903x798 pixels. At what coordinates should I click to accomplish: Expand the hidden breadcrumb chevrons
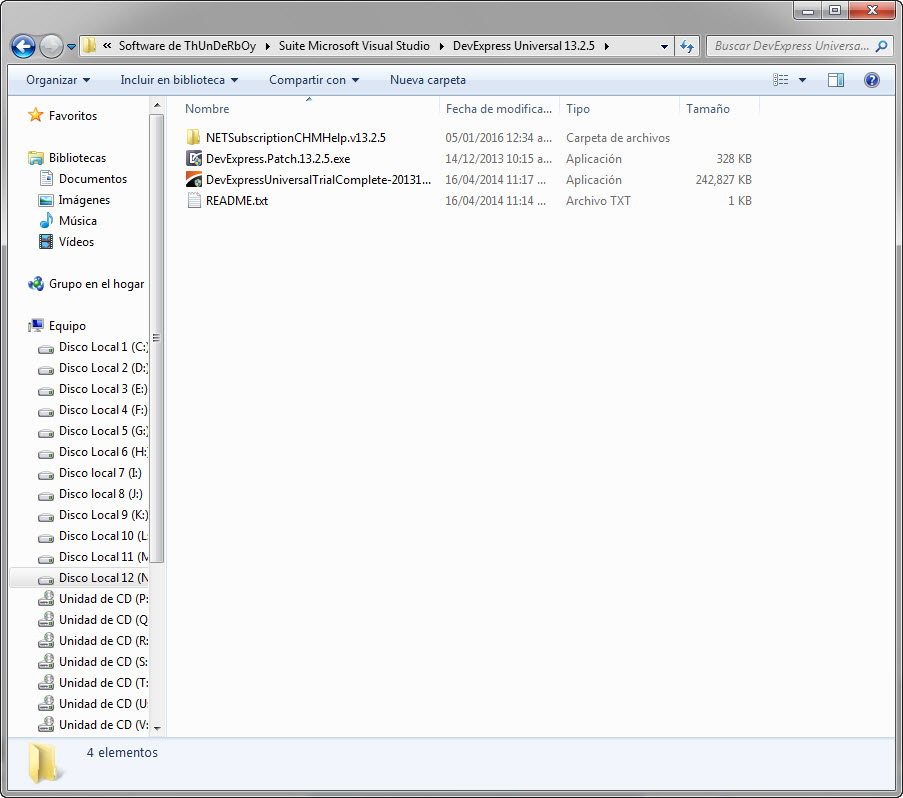click(107, 46)
